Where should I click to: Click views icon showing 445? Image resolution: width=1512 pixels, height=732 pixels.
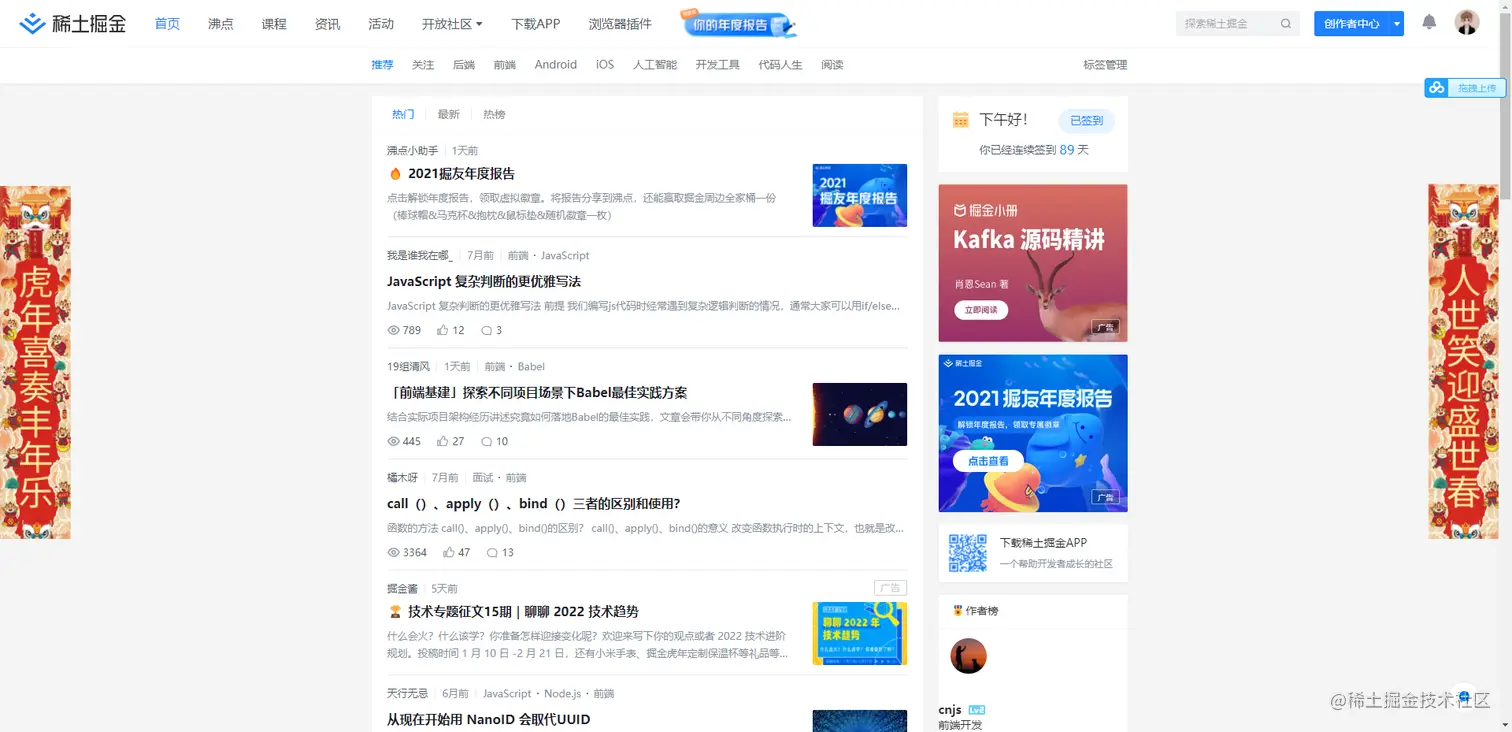[x=393, y=441]
